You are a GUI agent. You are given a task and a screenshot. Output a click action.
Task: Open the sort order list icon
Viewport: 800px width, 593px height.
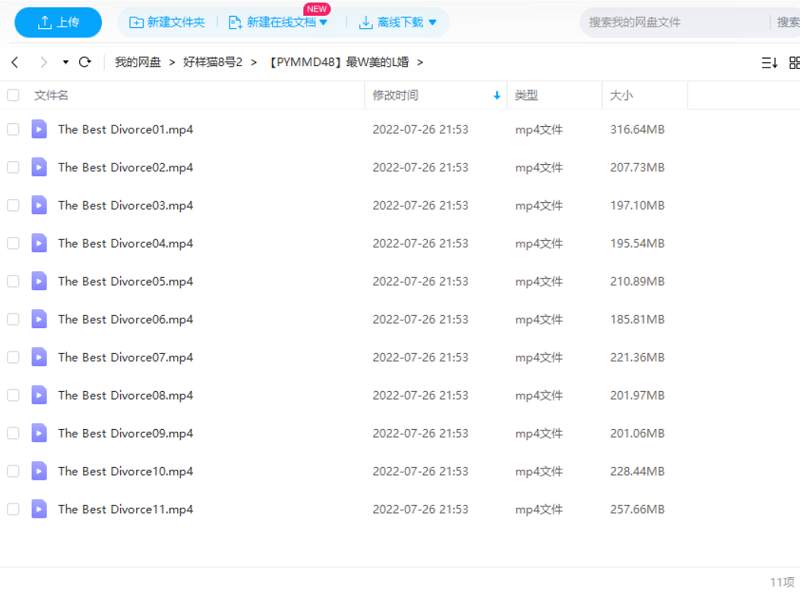(x=769, y=62)
